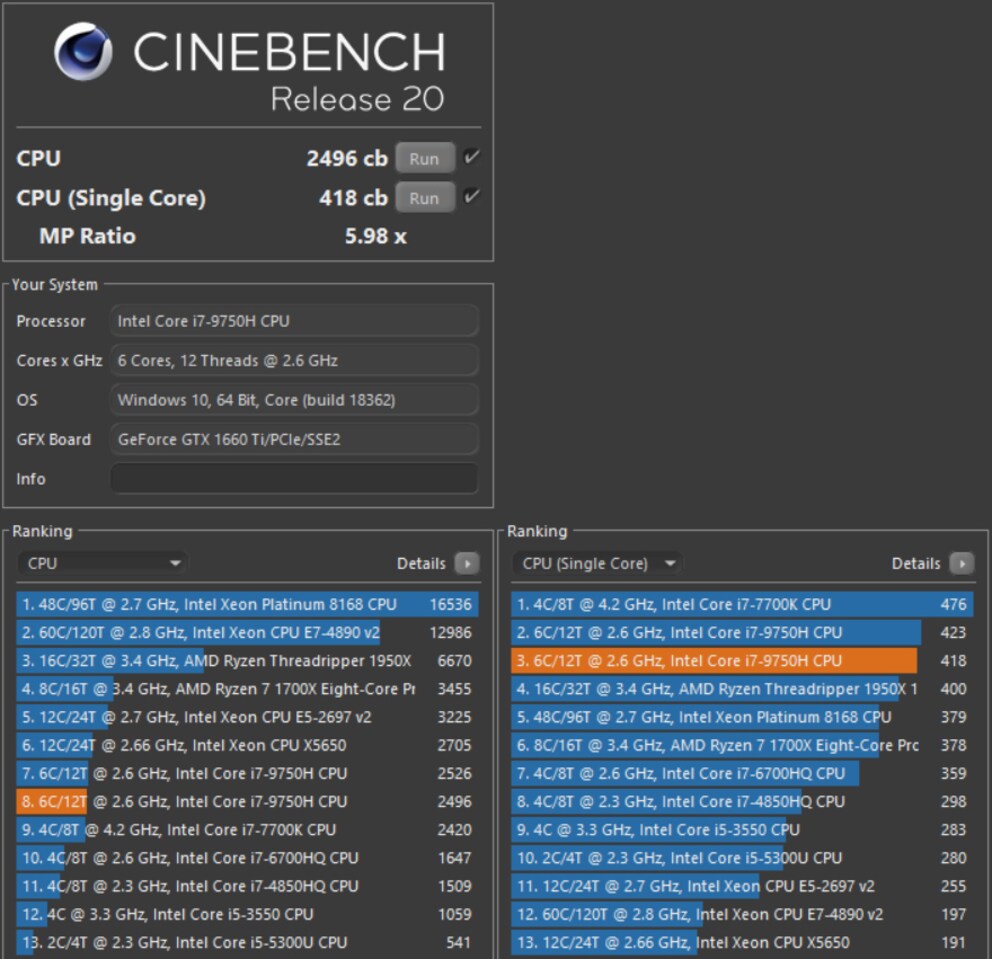The image size is (992, 959).
Task: Click the empty Info field
Action: [294, 479]
